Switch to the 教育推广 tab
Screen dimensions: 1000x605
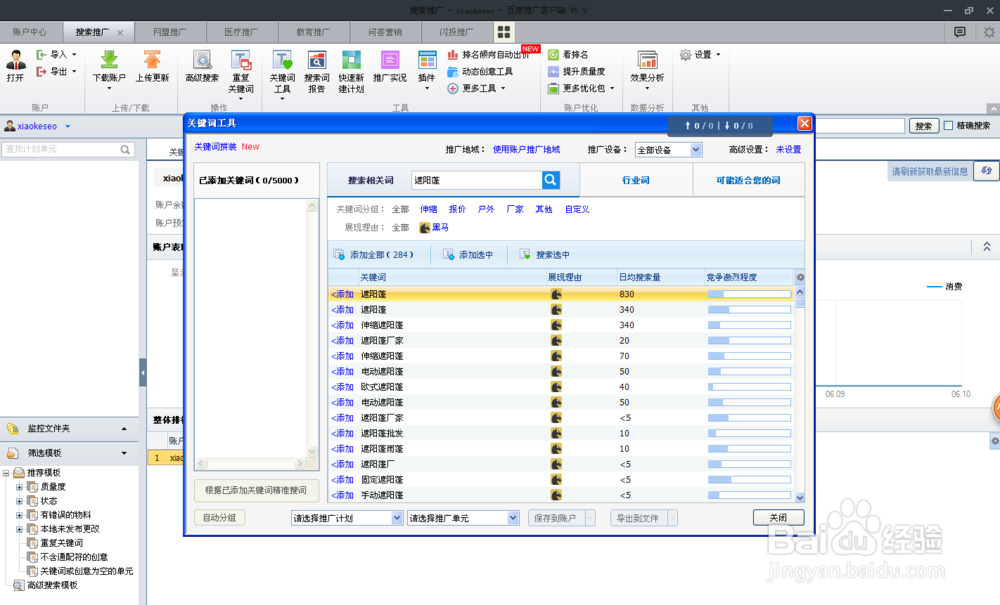pos(313,32)
